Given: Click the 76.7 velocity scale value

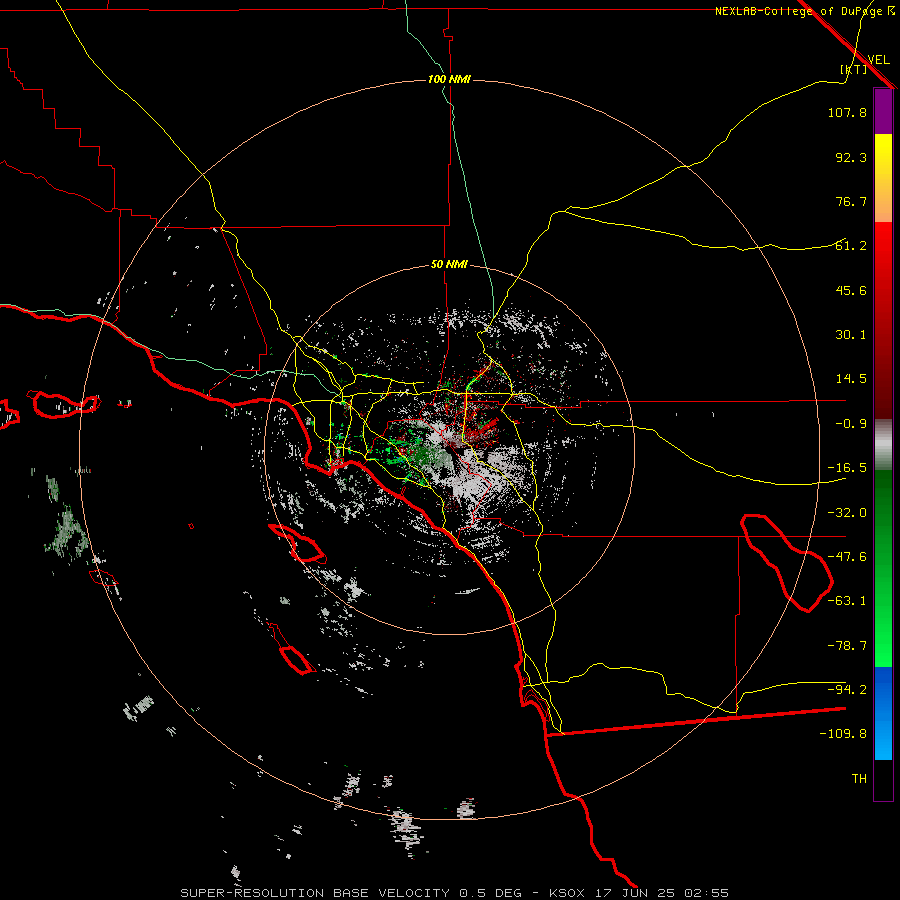Looking at the screenshot, I should 851,201.
